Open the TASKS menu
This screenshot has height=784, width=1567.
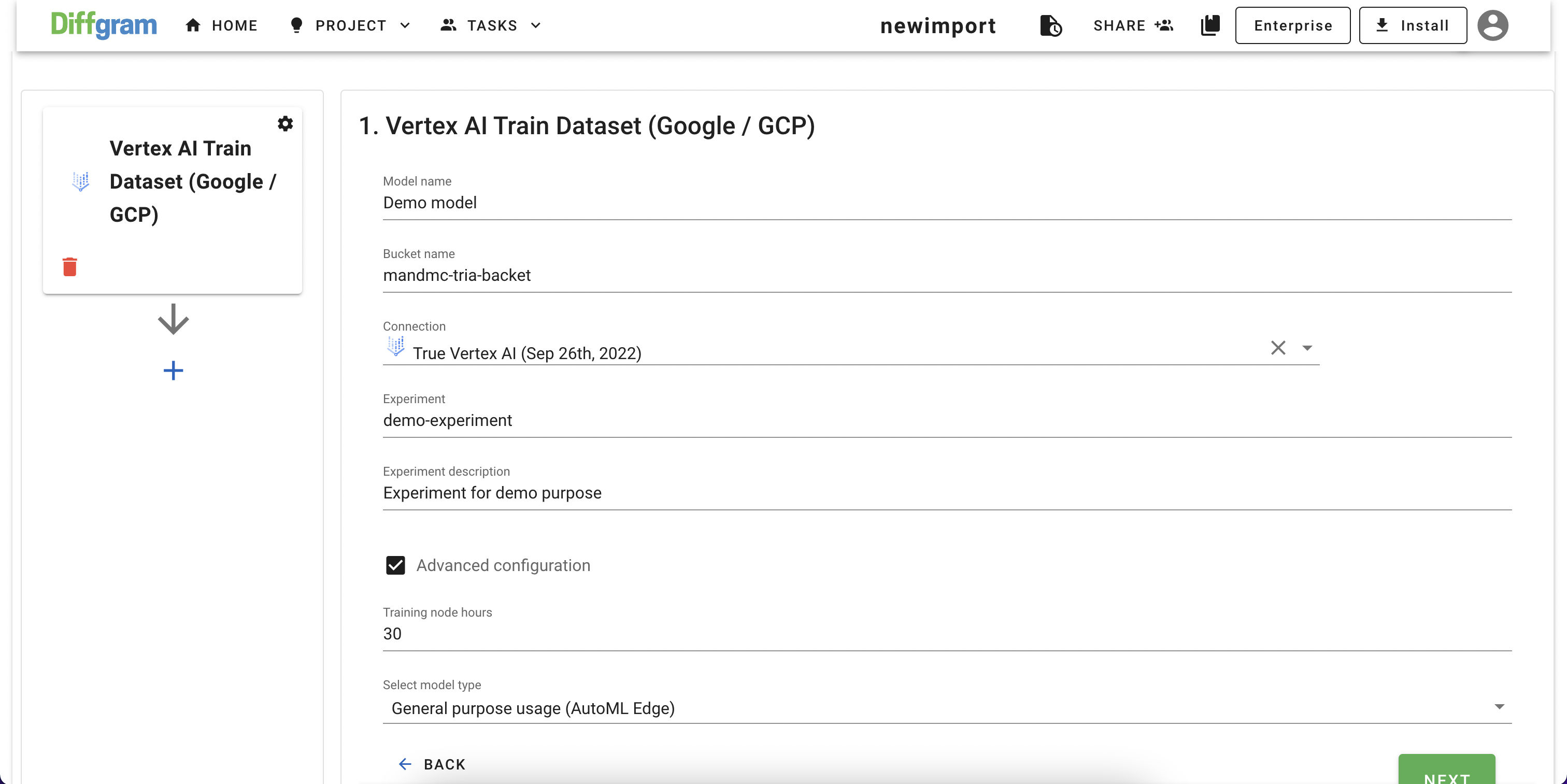click(x=491, y=25)
